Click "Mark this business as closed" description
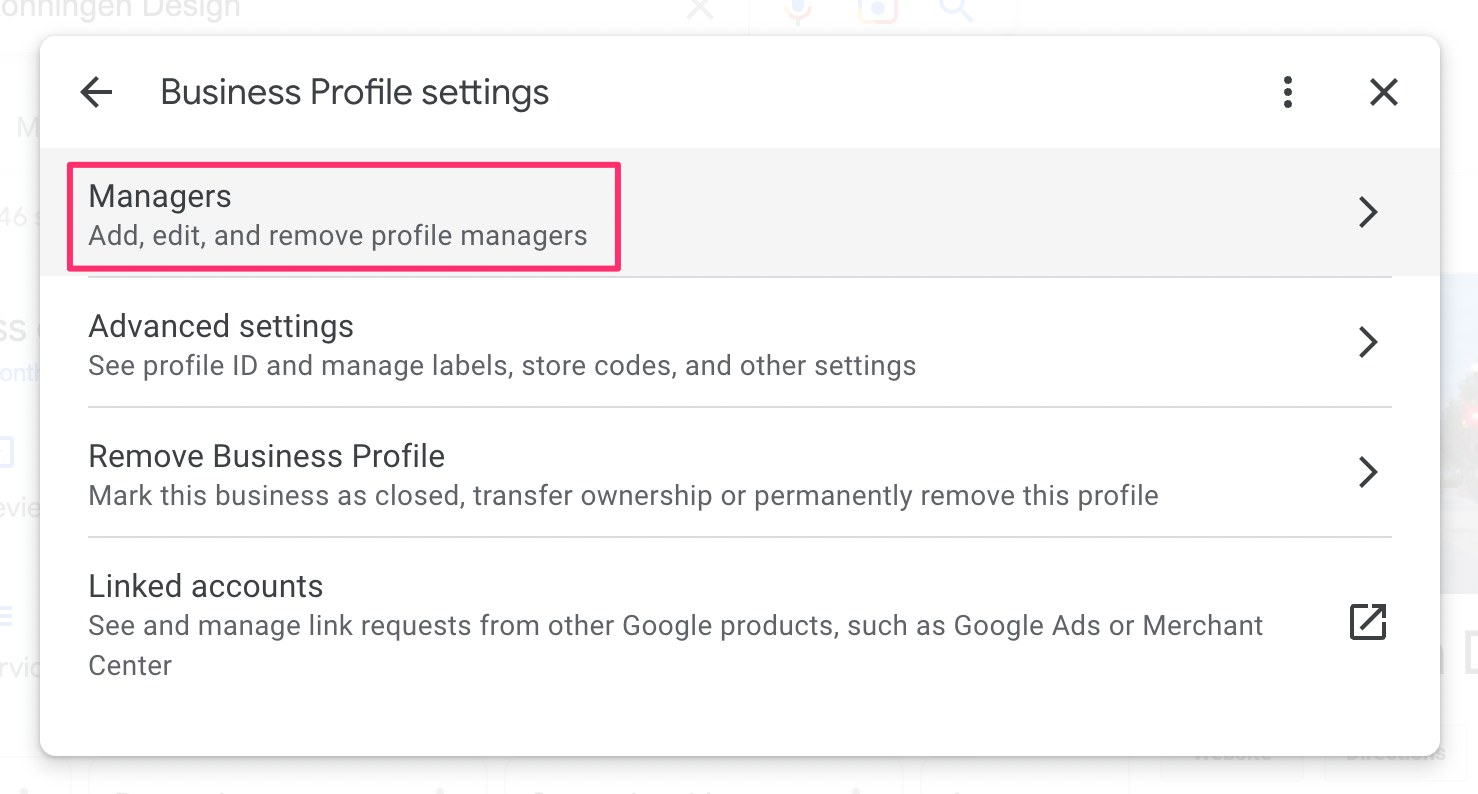 622,496
